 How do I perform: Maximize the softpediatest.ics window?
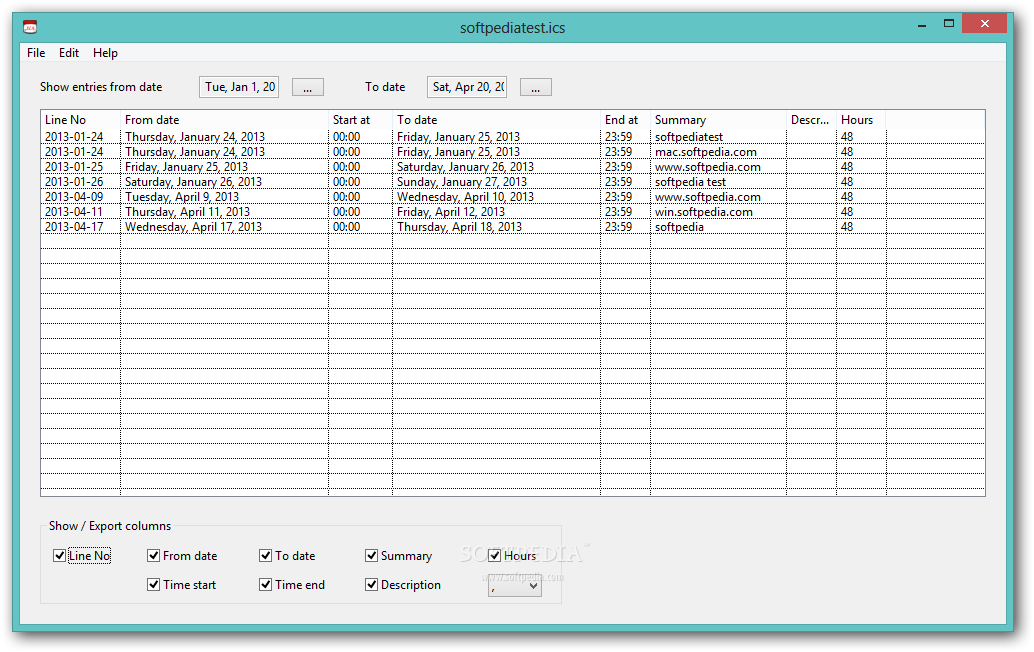(x=949, y=24)
